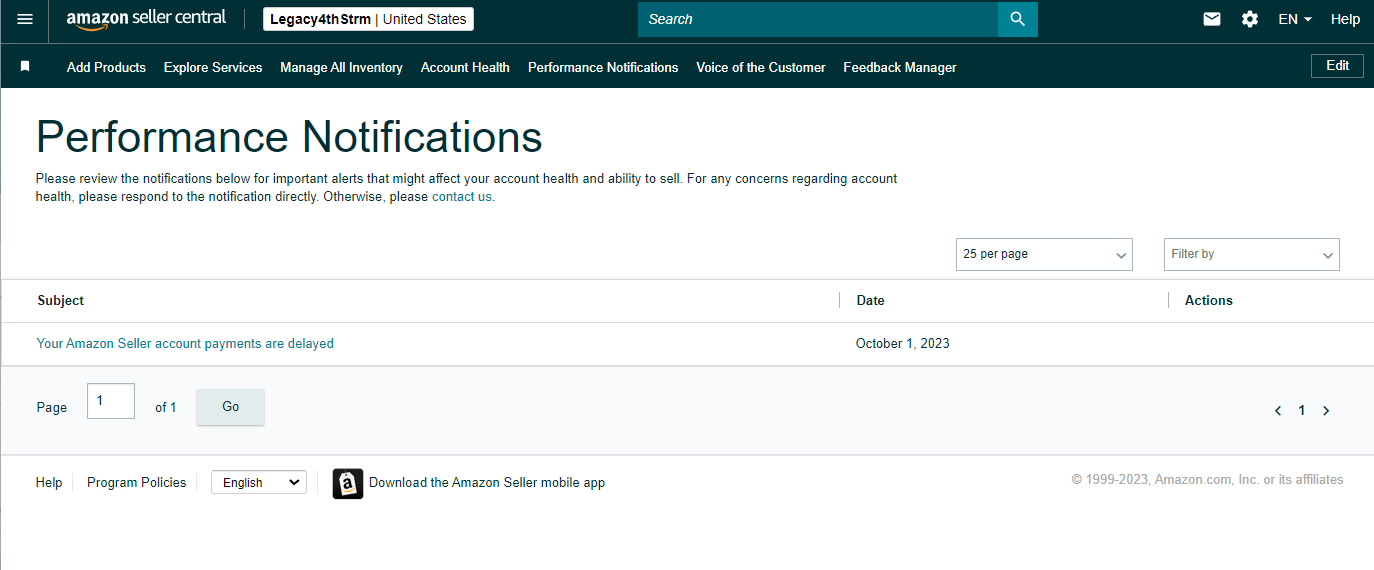
Task: Open the English footer language selector
Action: (x=259, y=482)
